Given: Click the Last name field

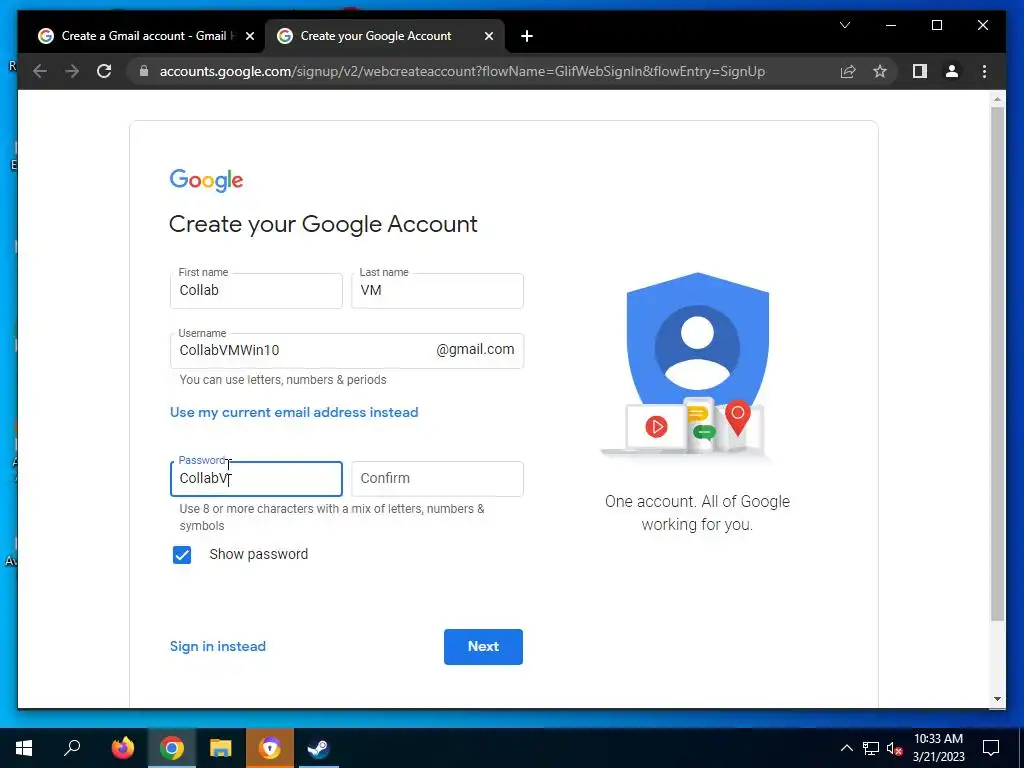Looking at the screenshot, I should 437,291.
